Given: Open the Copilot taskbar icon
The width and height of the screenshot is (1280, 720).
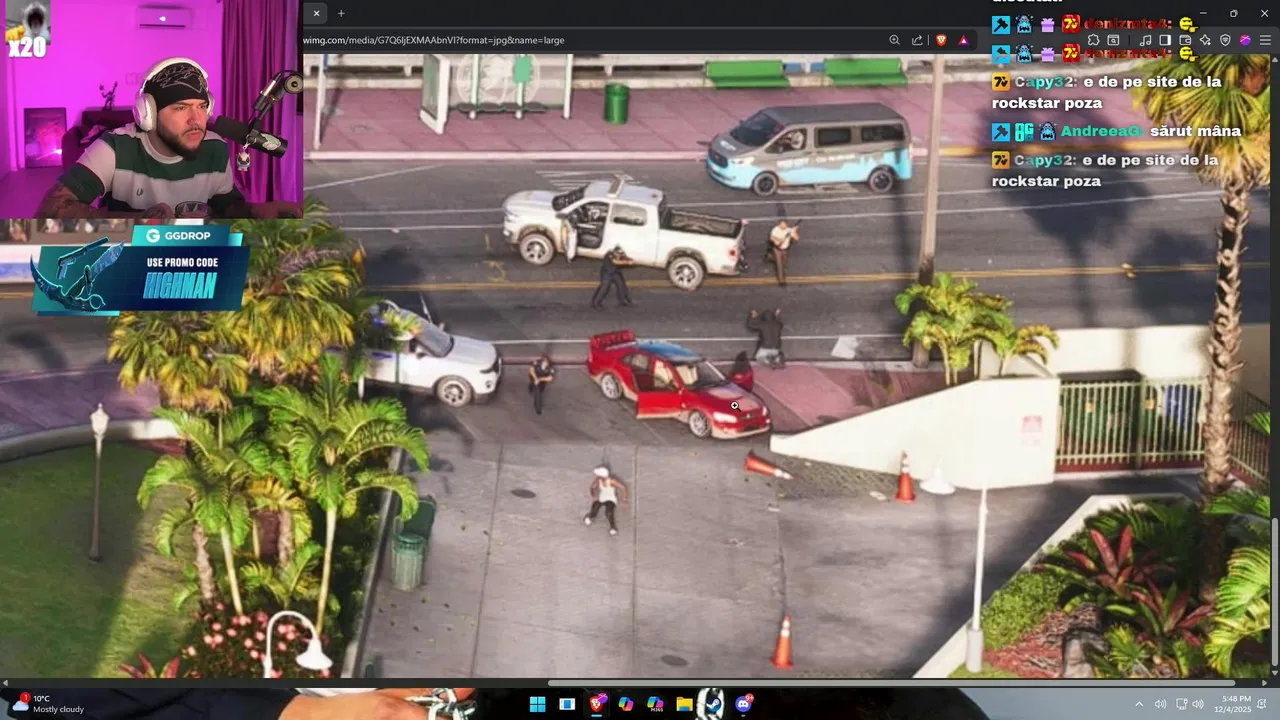Looking at the screenshot, I should 626,704.
